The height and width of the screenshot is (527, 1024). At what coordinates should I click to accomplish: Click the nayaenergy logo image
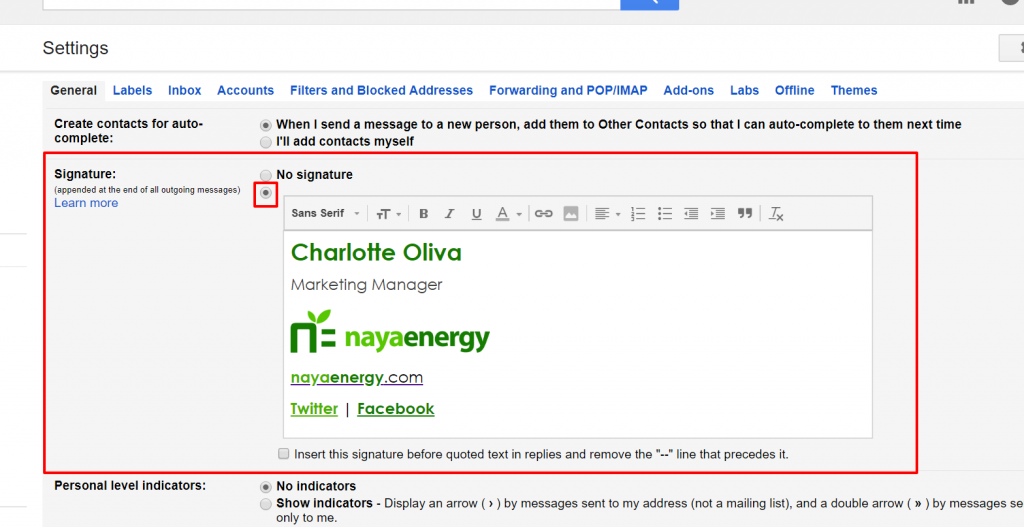click(x=390, y=332)
